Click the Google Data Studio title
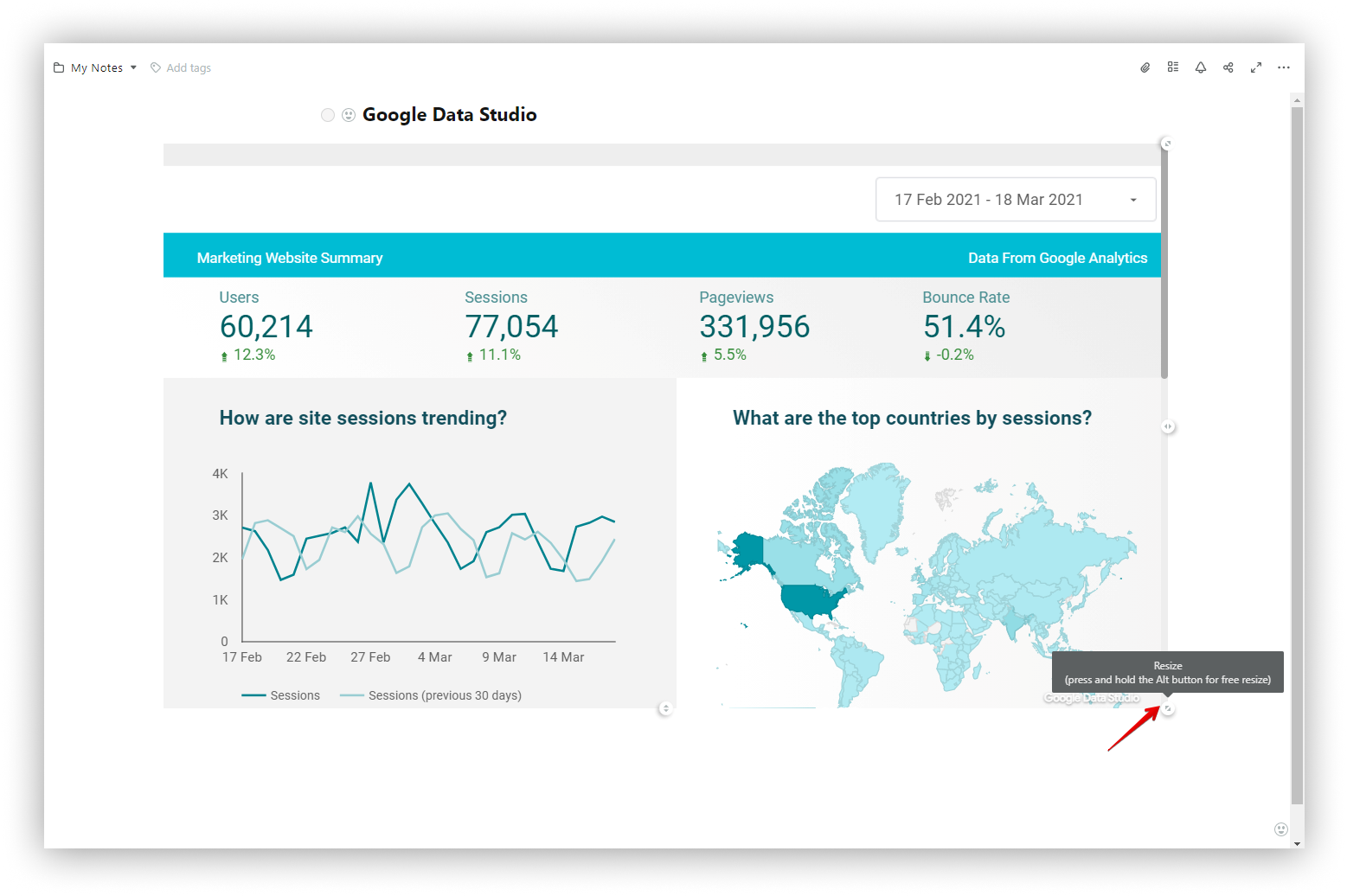Viewport: 1347px width, 896px height. point(449,115)
